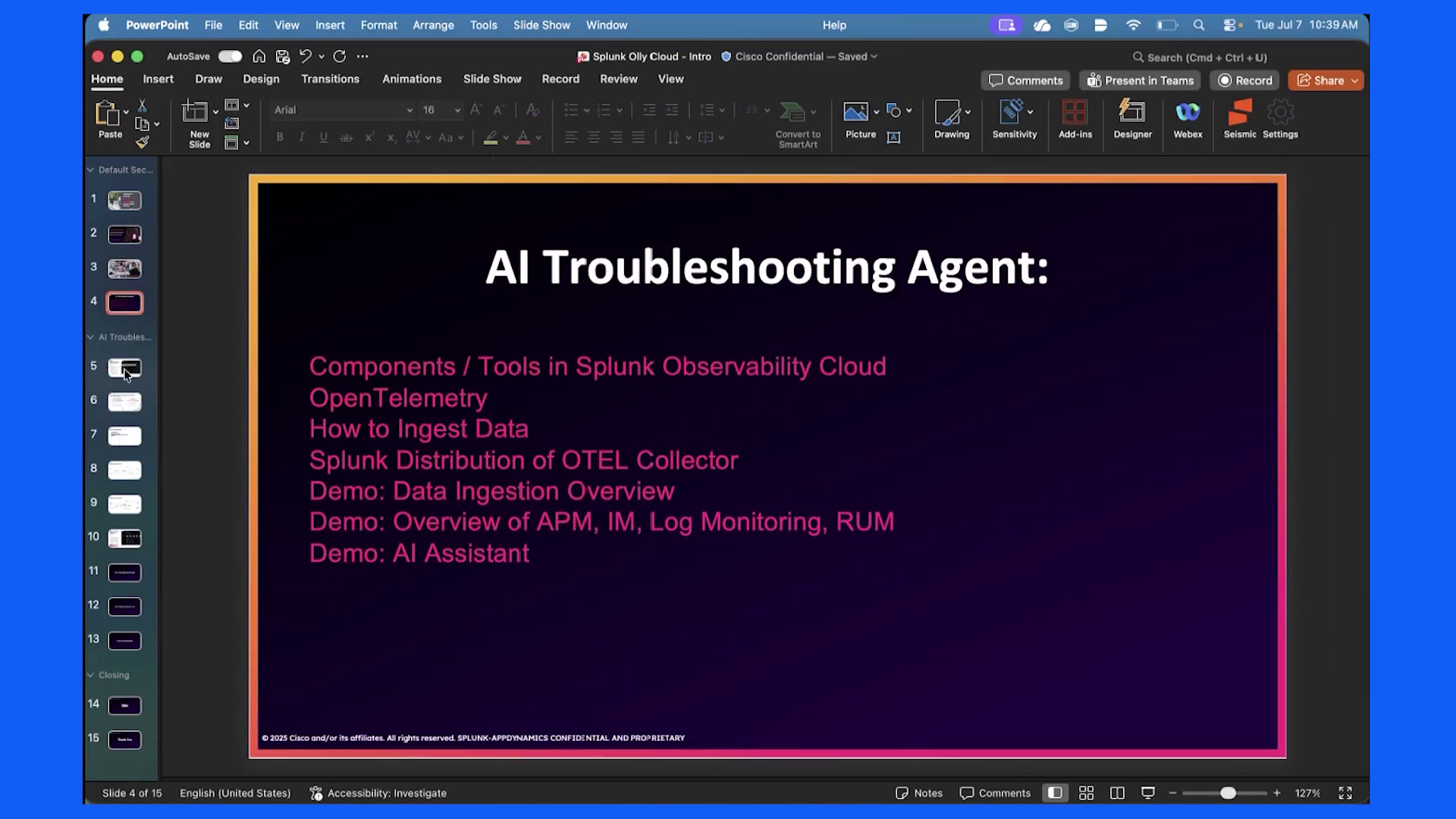Click Convert to SmartArt

tap(798, 125)
